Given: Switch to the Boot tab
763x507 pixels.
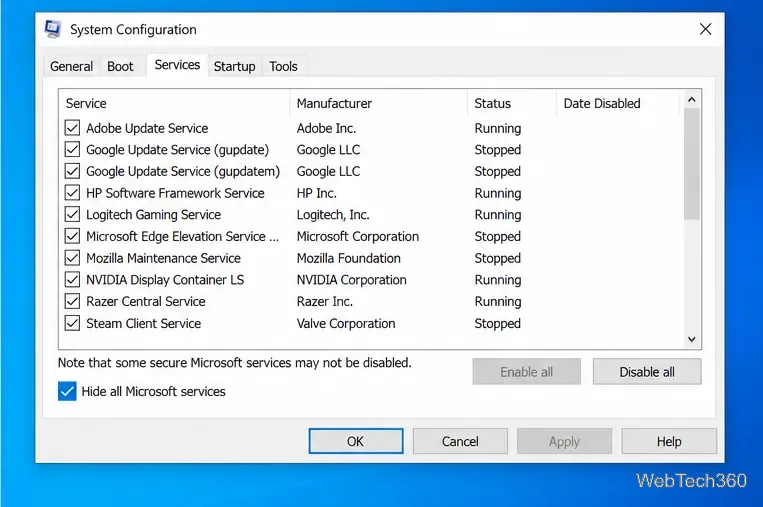Looking at the screenshot, I should pyautogui.click(x=120, y=66).
